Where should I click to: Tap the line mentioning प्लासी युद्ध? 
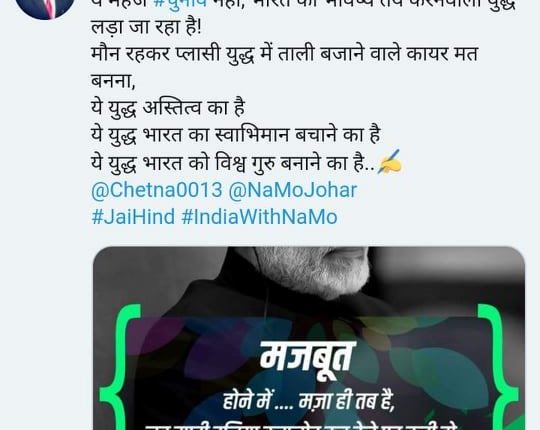pyautogui.click(x=284, y=54)
